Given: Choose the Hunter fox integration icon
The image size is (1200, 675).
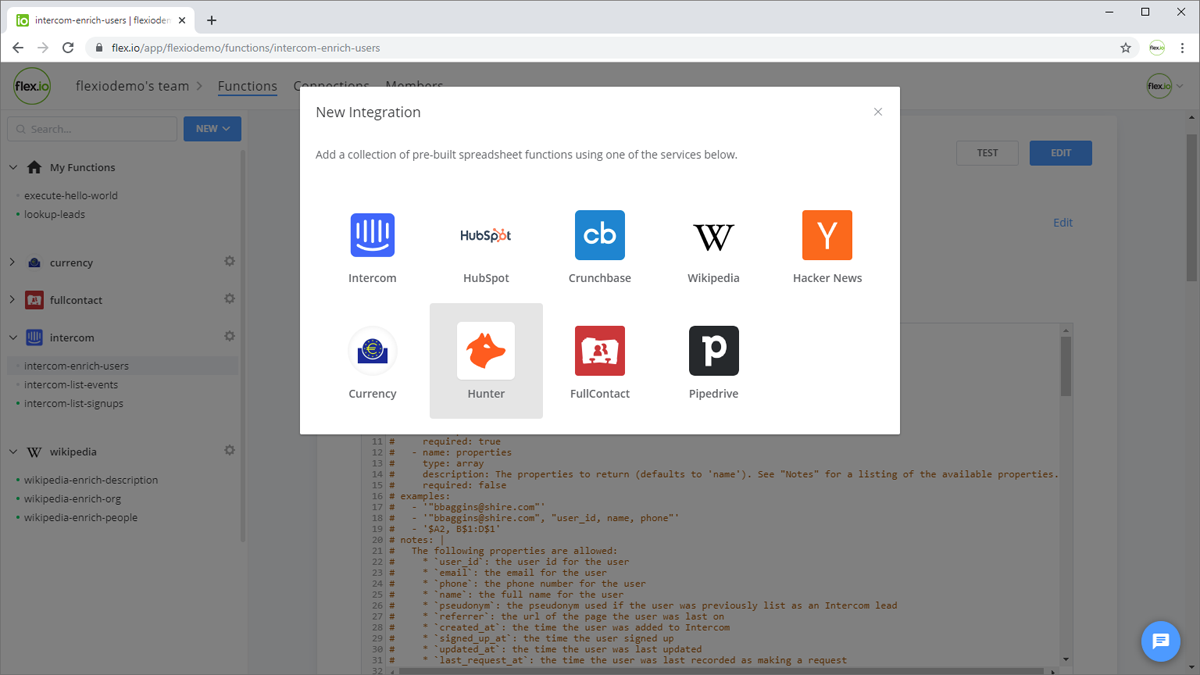Looking at the screenshot, I should (486, 351).
